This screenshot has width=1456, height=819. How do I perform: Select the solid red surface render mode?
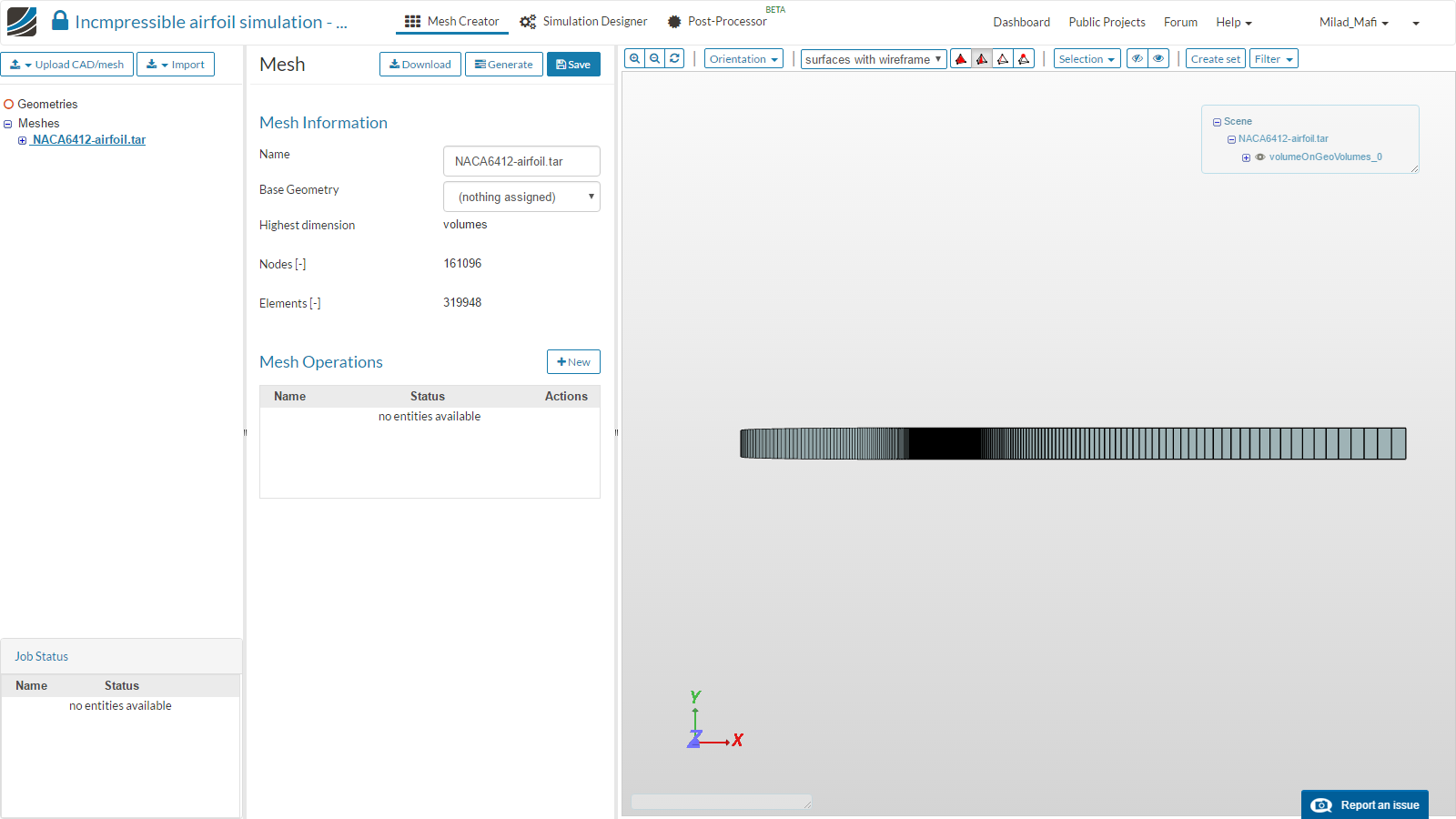click(x=961, y=59)
